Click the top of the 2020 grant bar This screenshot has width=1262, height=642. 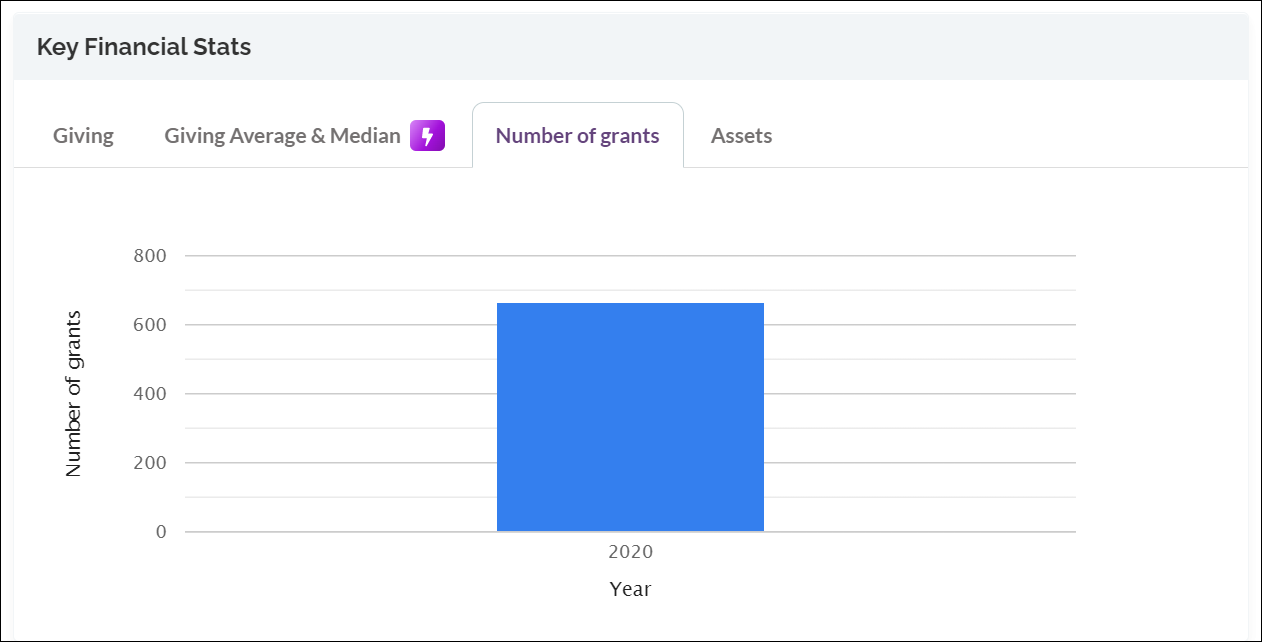coord(630,305)
